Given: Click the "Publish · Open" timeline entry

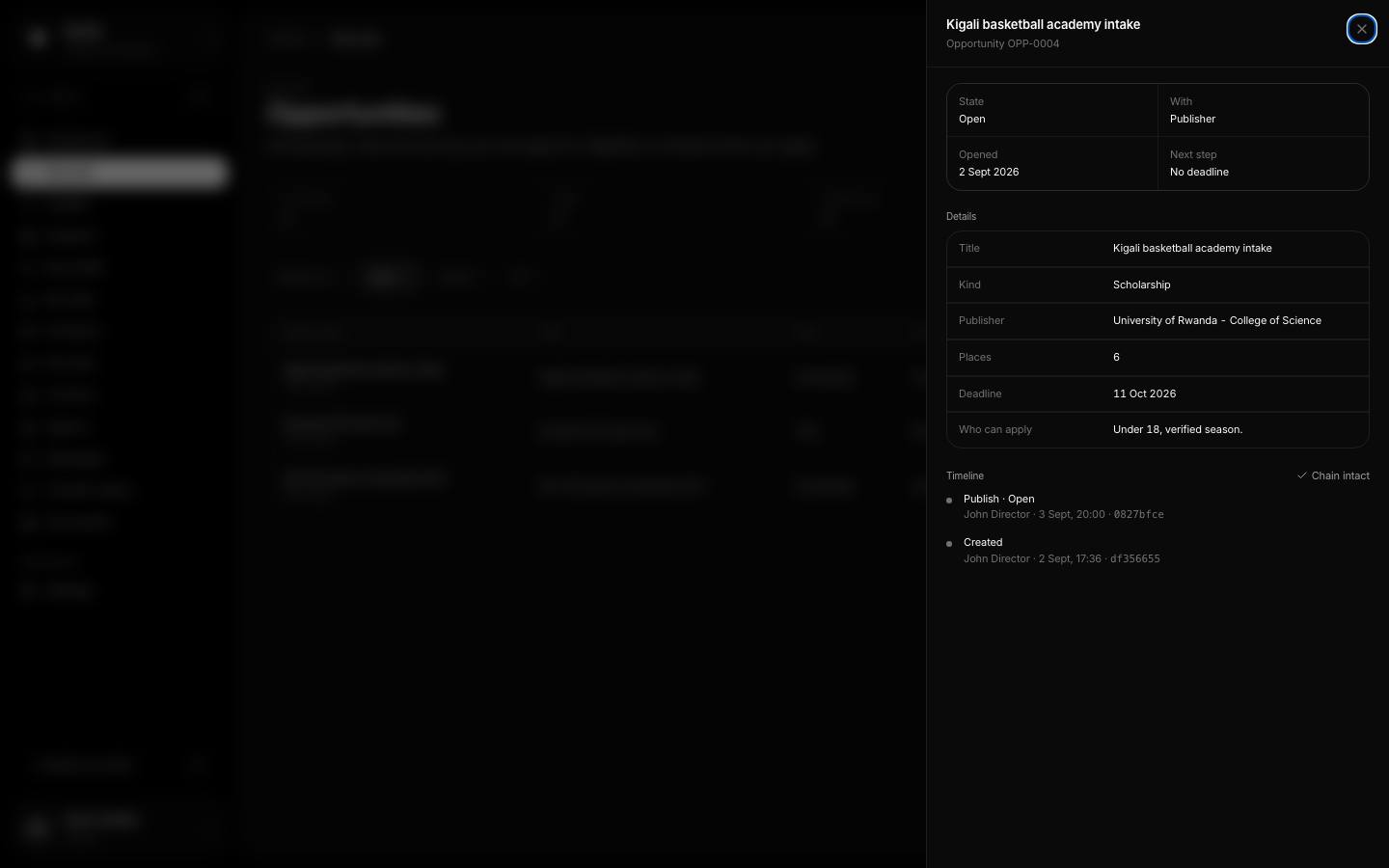Looking at the screenshot, I should [998, 499].
